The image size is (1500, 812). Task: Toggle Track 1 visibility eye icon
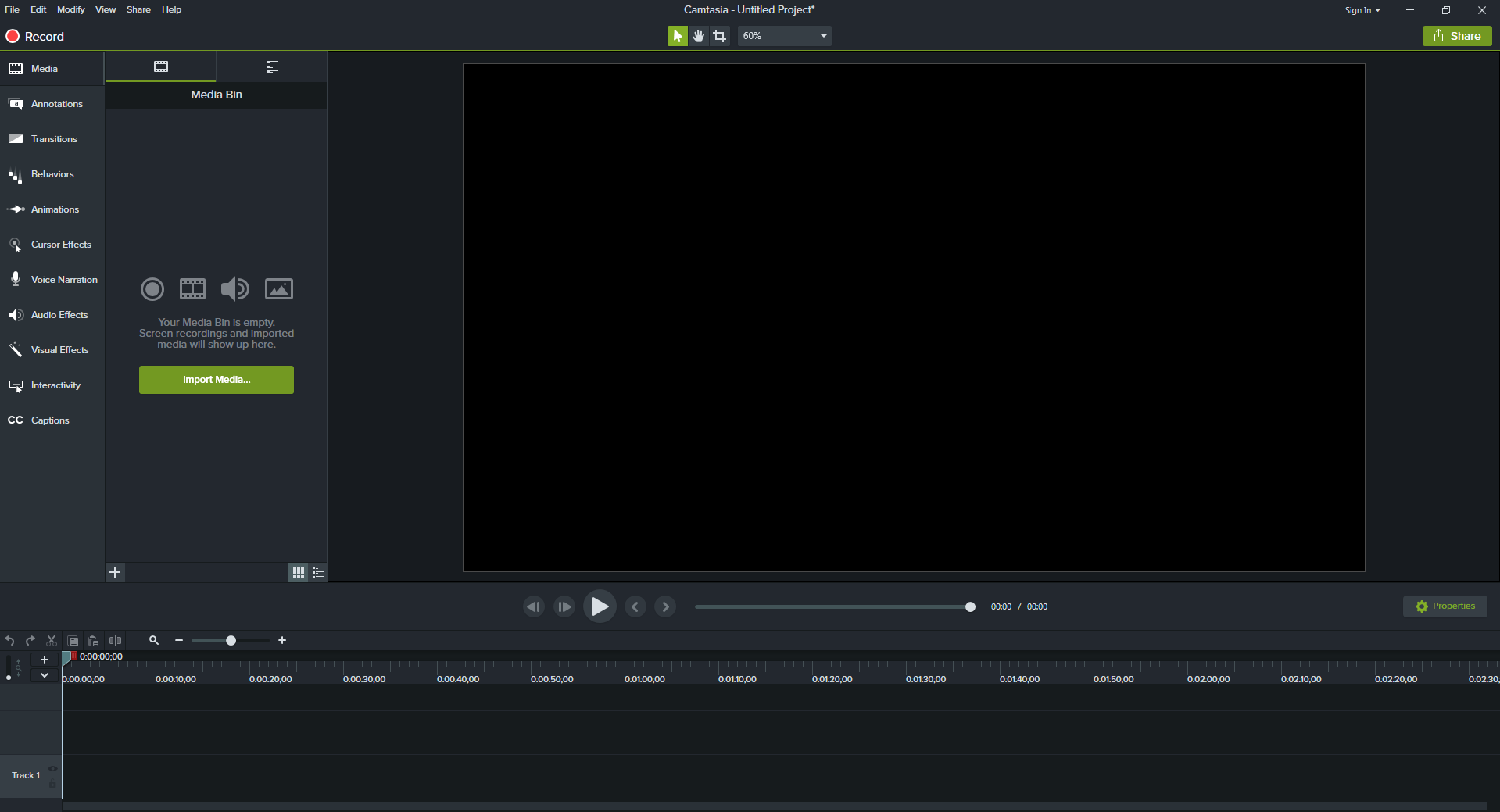[x=52, y=769]
